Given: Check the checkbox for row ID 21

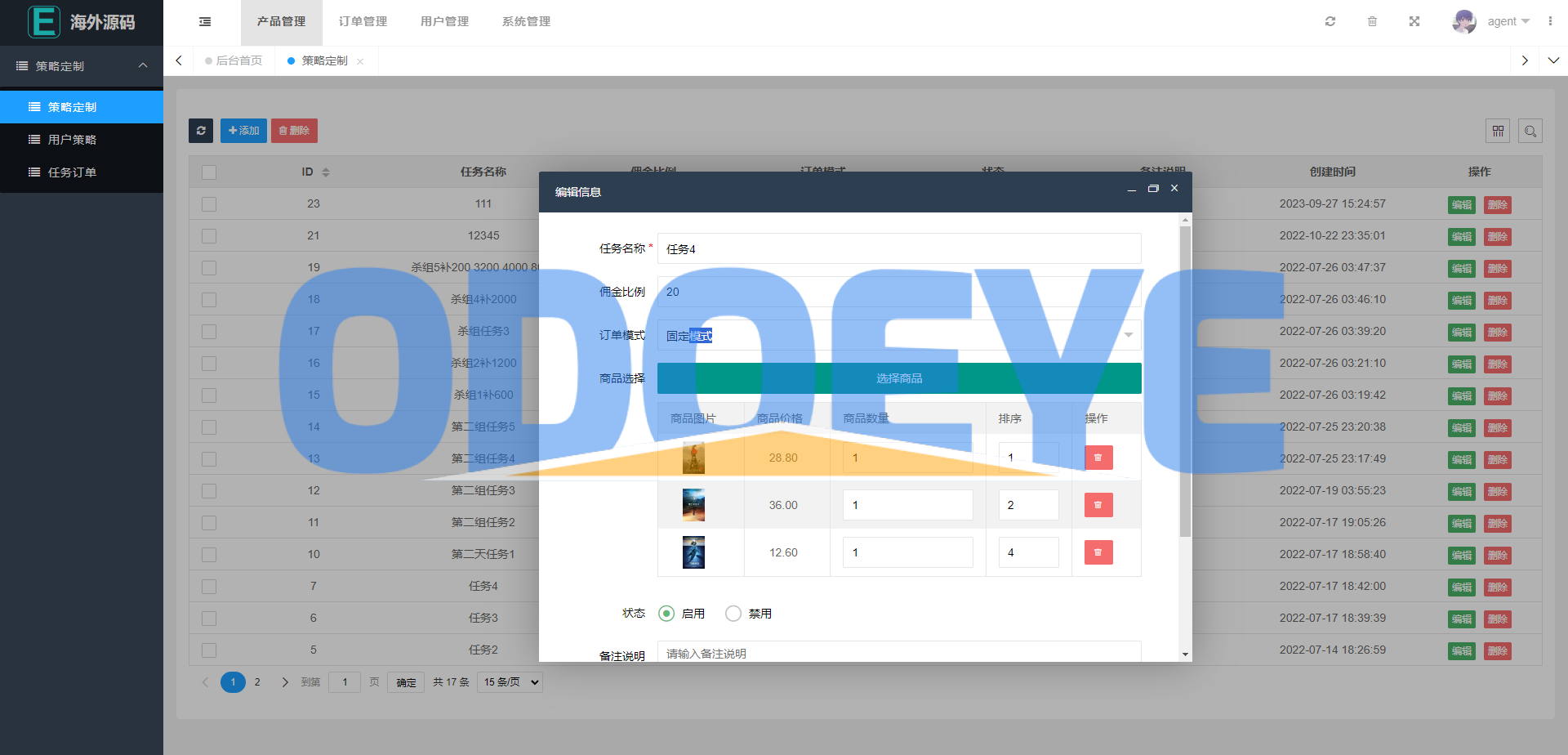Looking at the screenshot, I should coord(209,236).
